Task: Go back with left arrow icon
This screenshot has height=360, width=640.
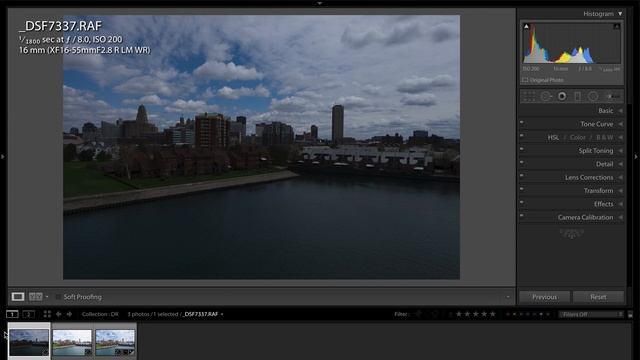Action: coord(58,314)
